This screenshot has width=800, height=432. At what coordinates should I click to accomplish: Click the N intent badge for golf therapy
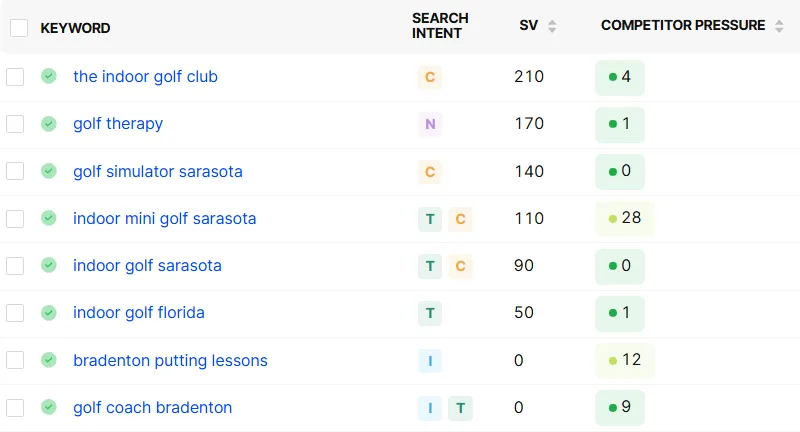point(430,124)
